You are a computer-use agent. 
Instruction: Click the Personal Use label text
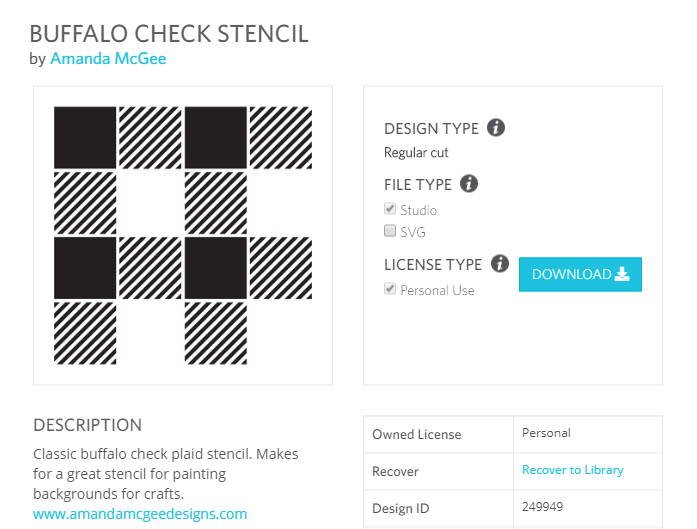click(437, 290)
